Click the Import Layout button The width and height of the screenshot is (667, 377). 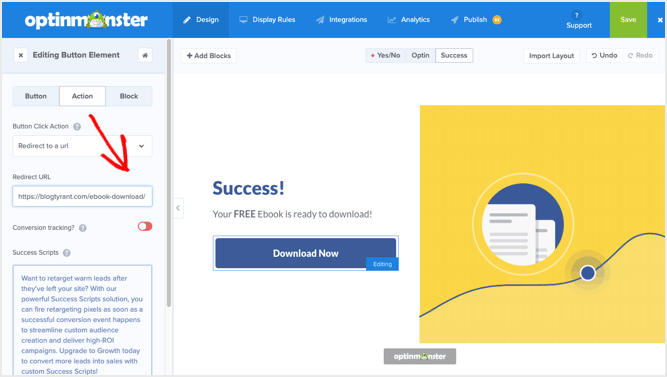click(551, 56)
